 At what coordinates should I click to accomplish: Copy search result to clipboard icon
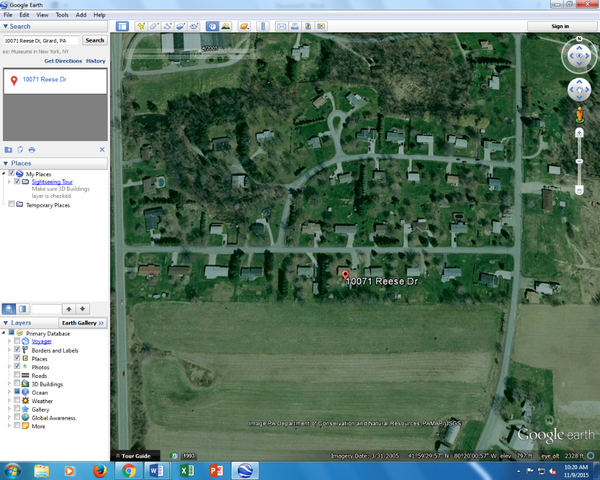tap(20, 150)
